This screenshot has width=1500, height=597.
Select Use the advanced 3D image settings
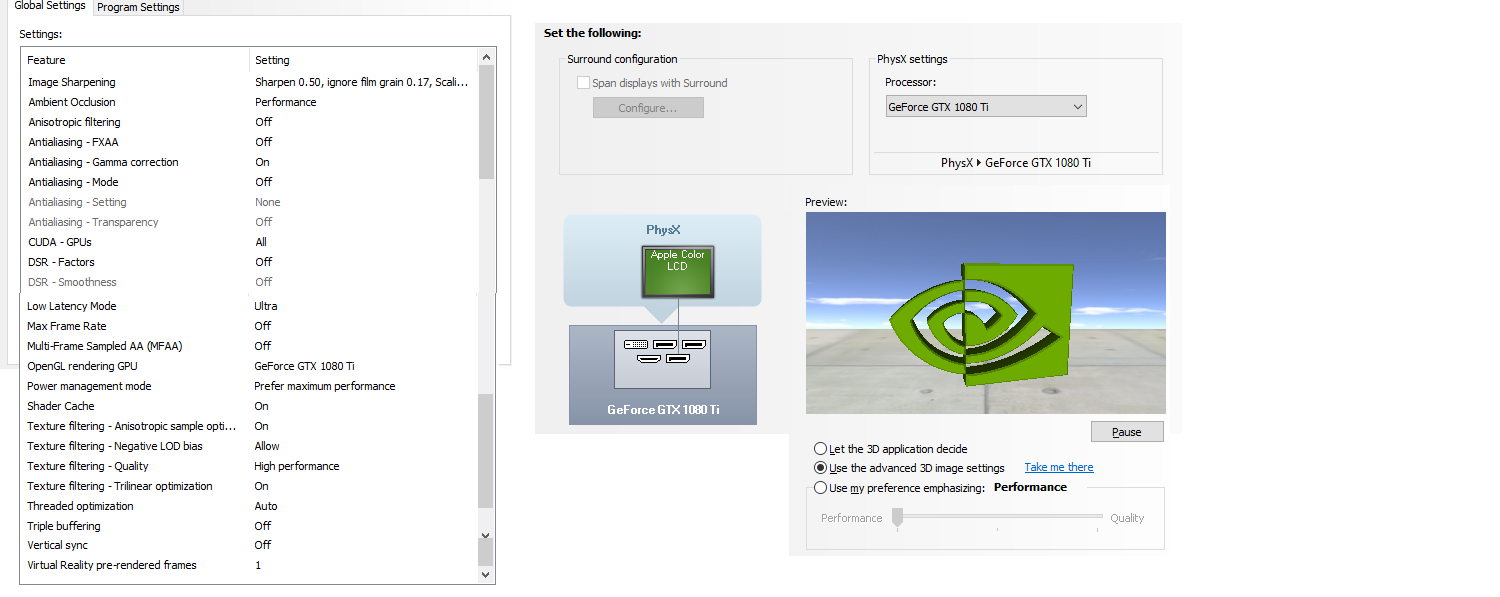click(821, 468)
